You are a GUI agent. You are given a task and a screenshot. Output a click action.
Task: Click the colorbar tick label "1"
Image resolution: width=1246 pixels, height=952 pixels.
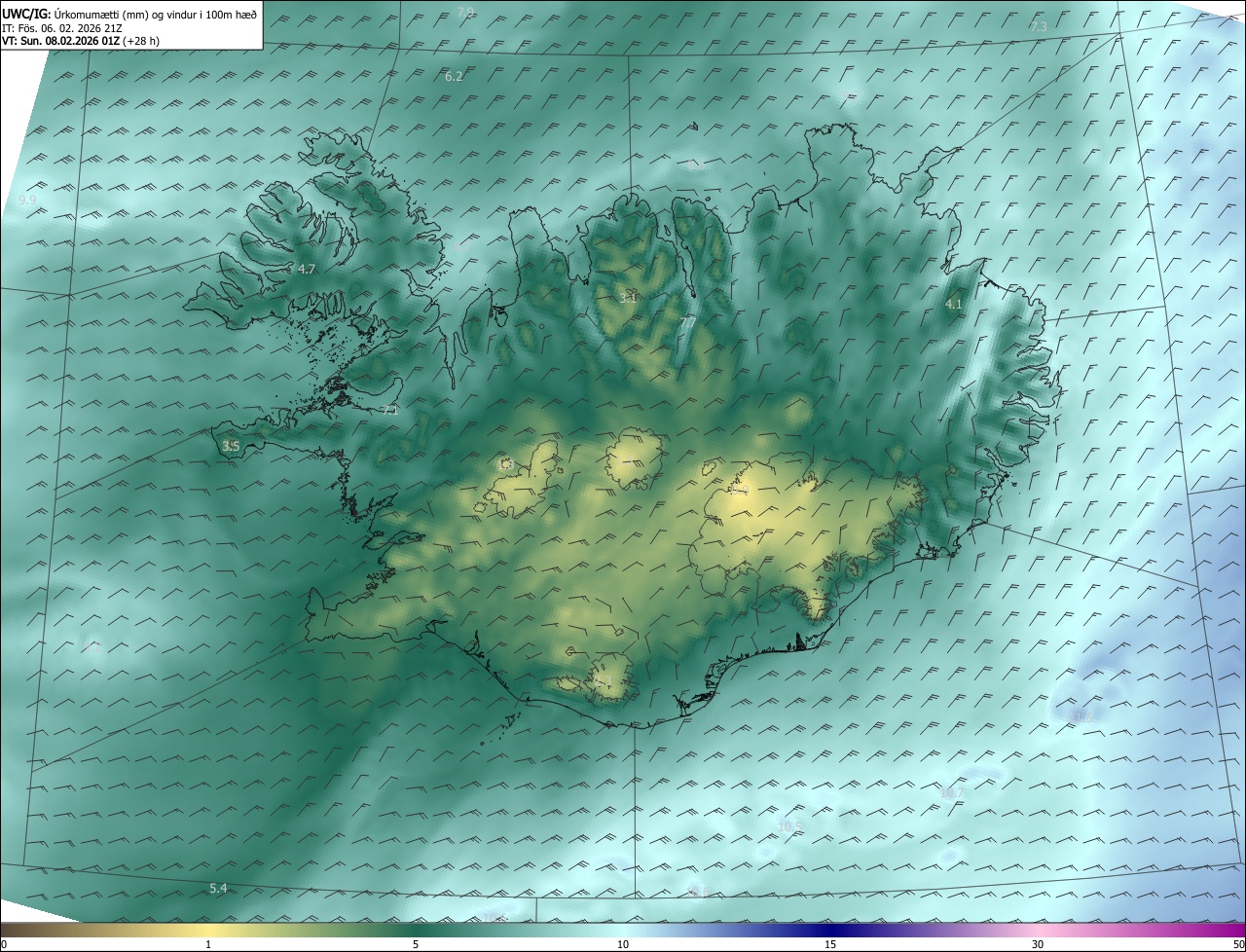pos(208,944)
